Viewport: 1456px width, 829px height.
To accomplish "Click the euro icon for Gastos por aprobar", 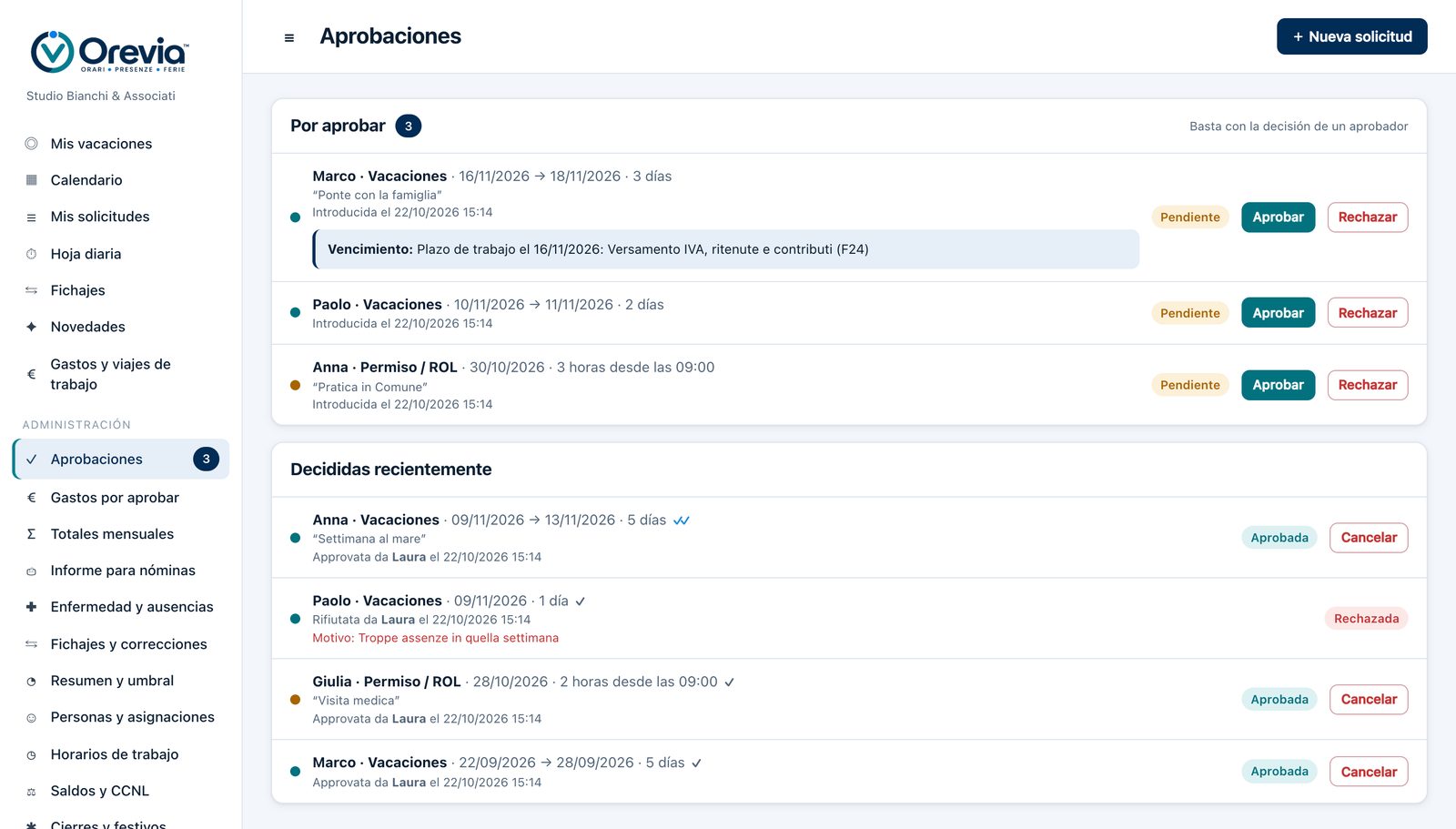I will (32, 498).
